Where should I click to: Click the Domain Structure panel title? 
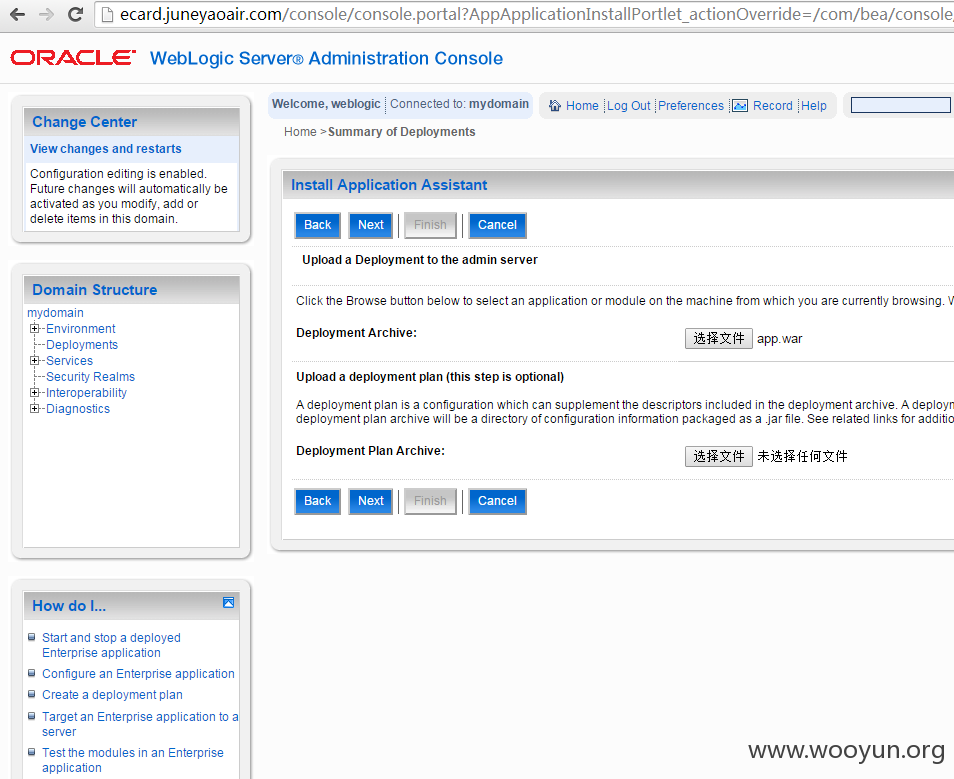click(x=94, y=290)
